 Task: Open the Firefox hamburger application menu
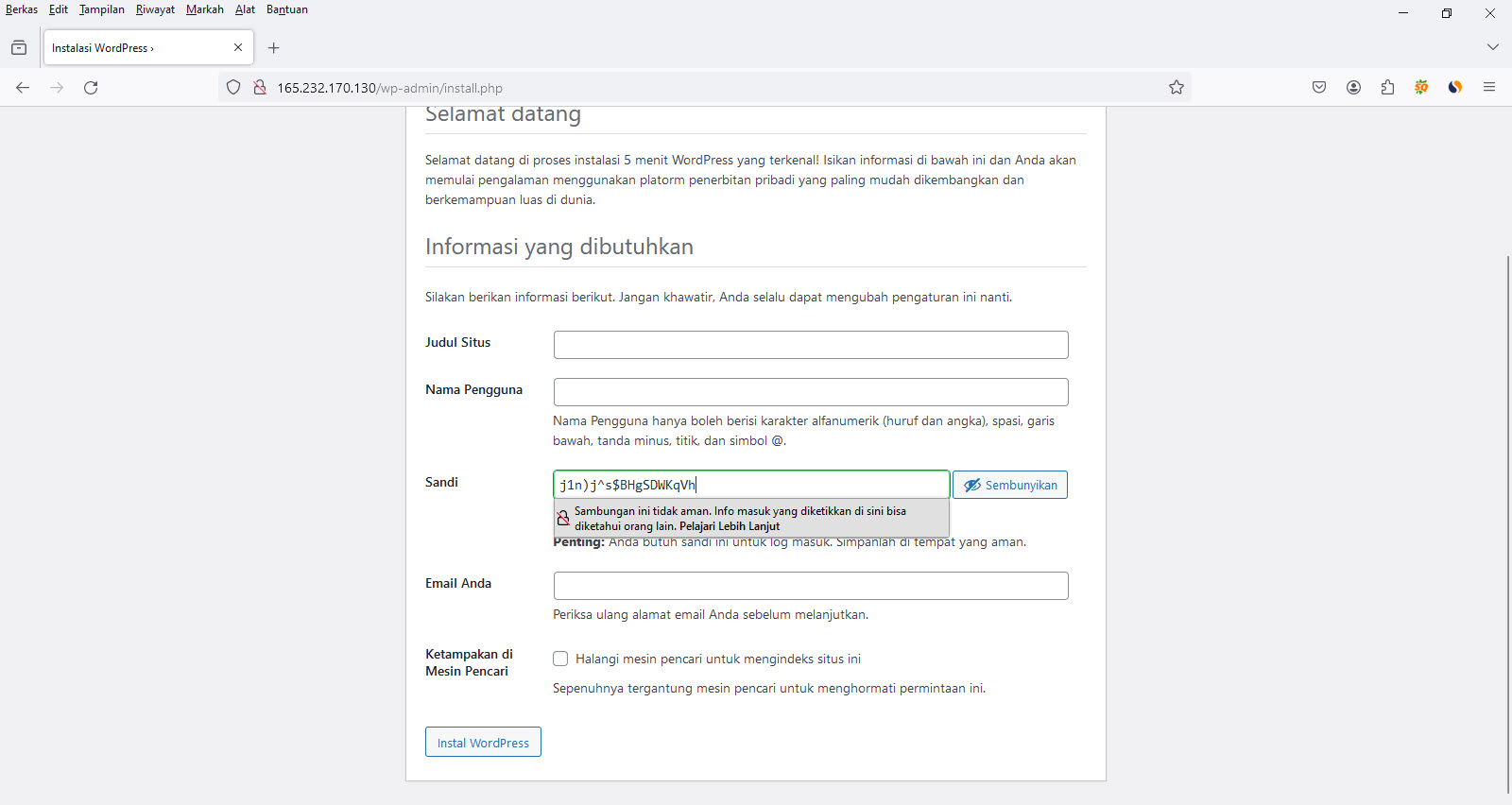[1489, 88]
